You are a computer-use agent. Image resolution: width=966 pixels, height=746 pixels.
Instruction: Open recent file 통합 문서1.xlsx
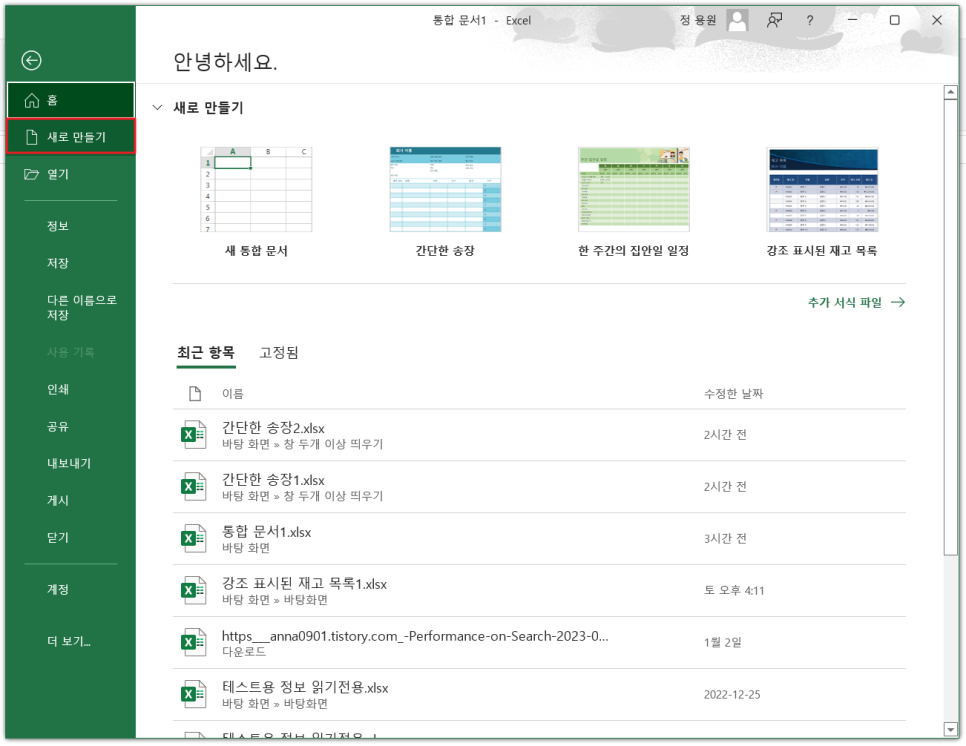tap(539, 538)
